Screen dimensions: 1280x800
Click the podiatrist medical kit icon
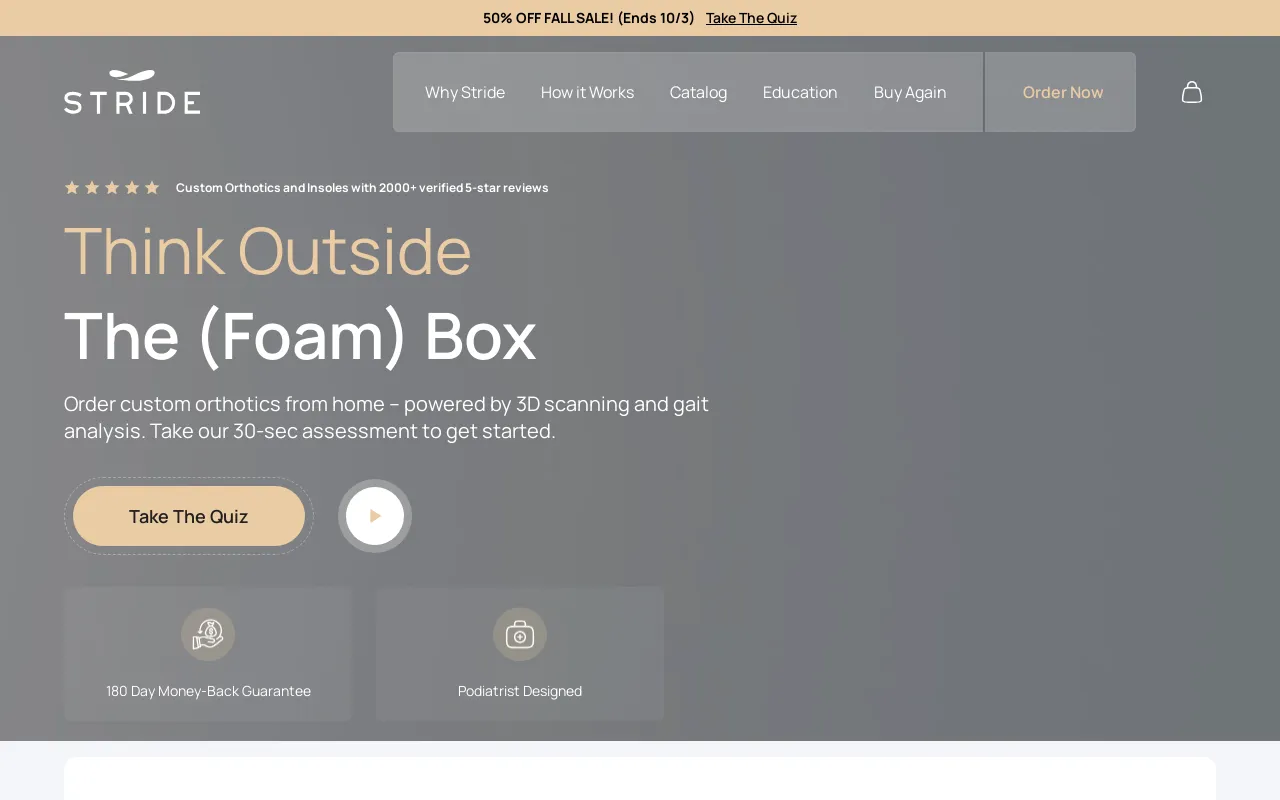click(520, 634)
